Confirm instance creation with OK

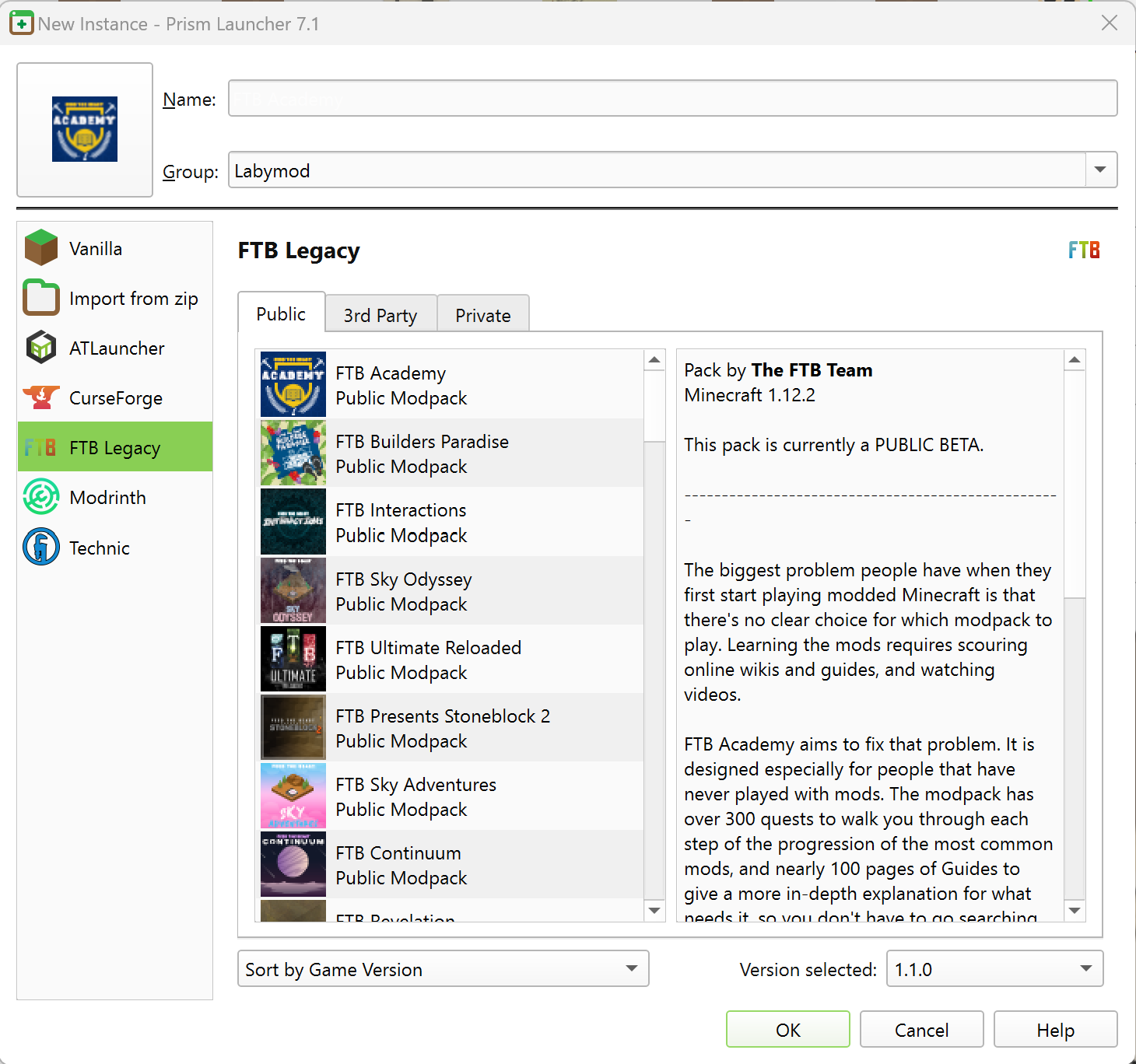coord(787,1028)
